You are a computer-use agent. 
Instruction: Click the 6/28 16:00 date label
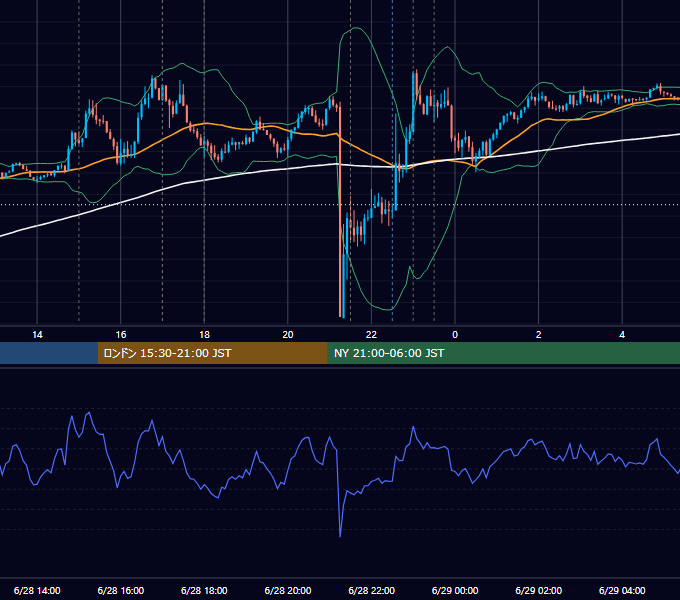point(121,590)
